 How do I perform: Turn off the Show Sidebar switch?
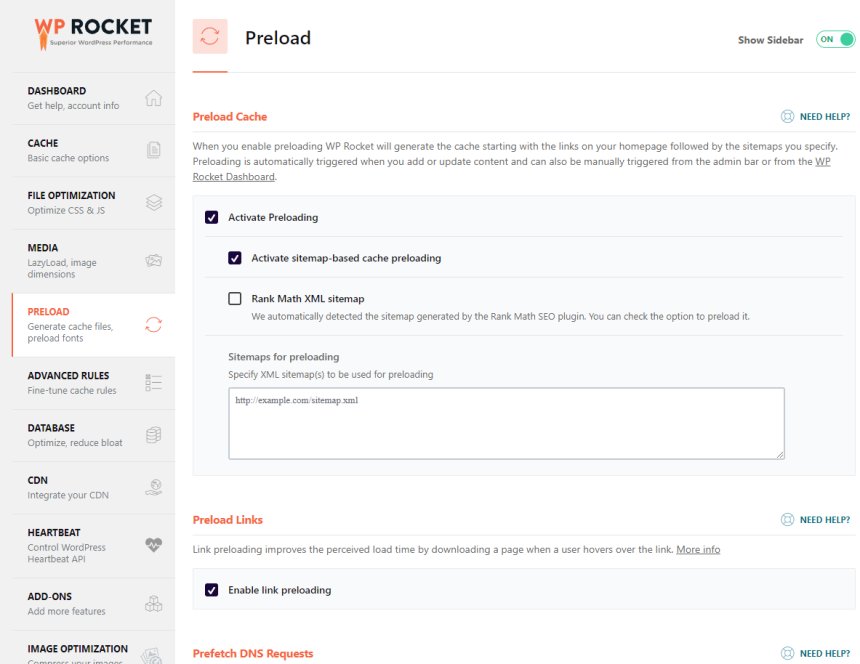point(835,40)
